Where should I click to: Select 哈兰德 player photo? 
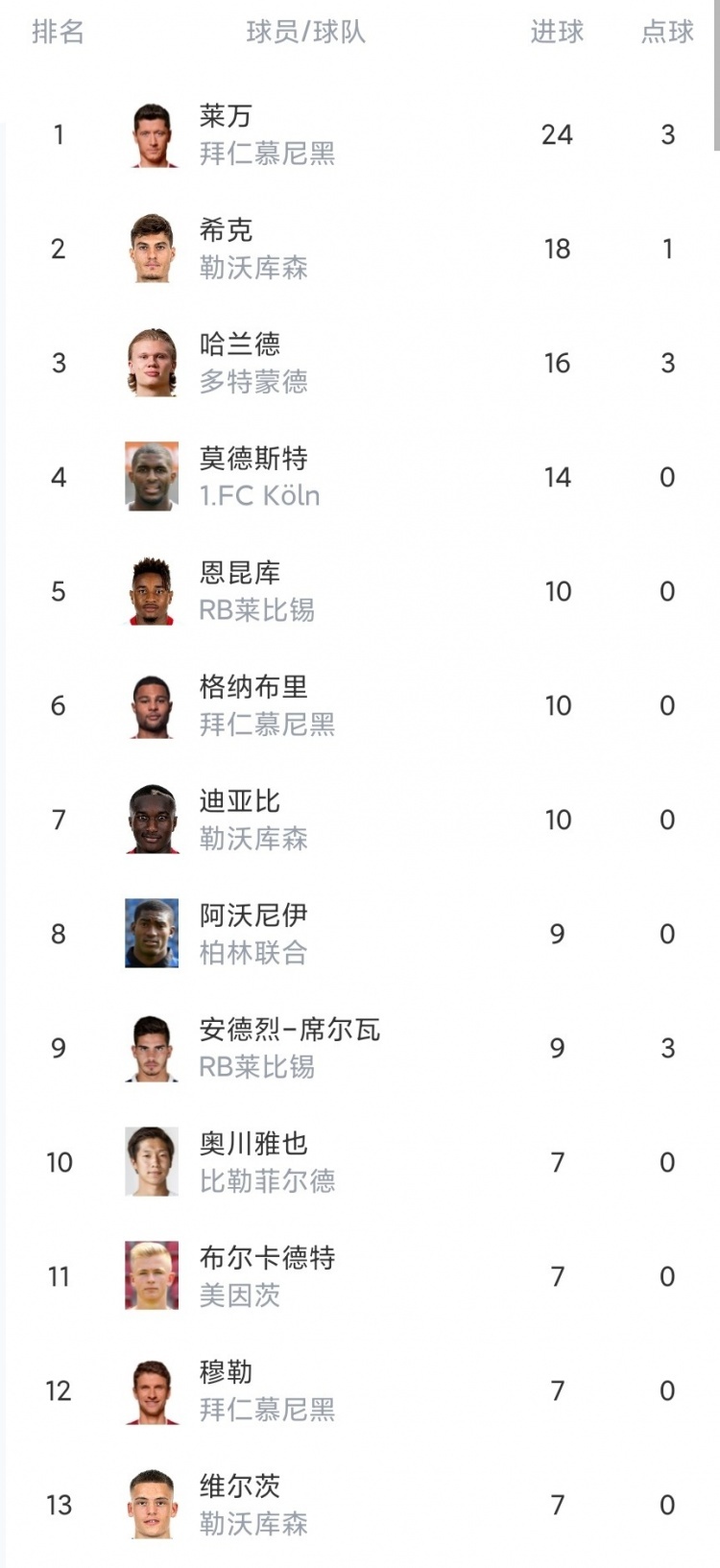pyautogui.click(x=152, y=363)
